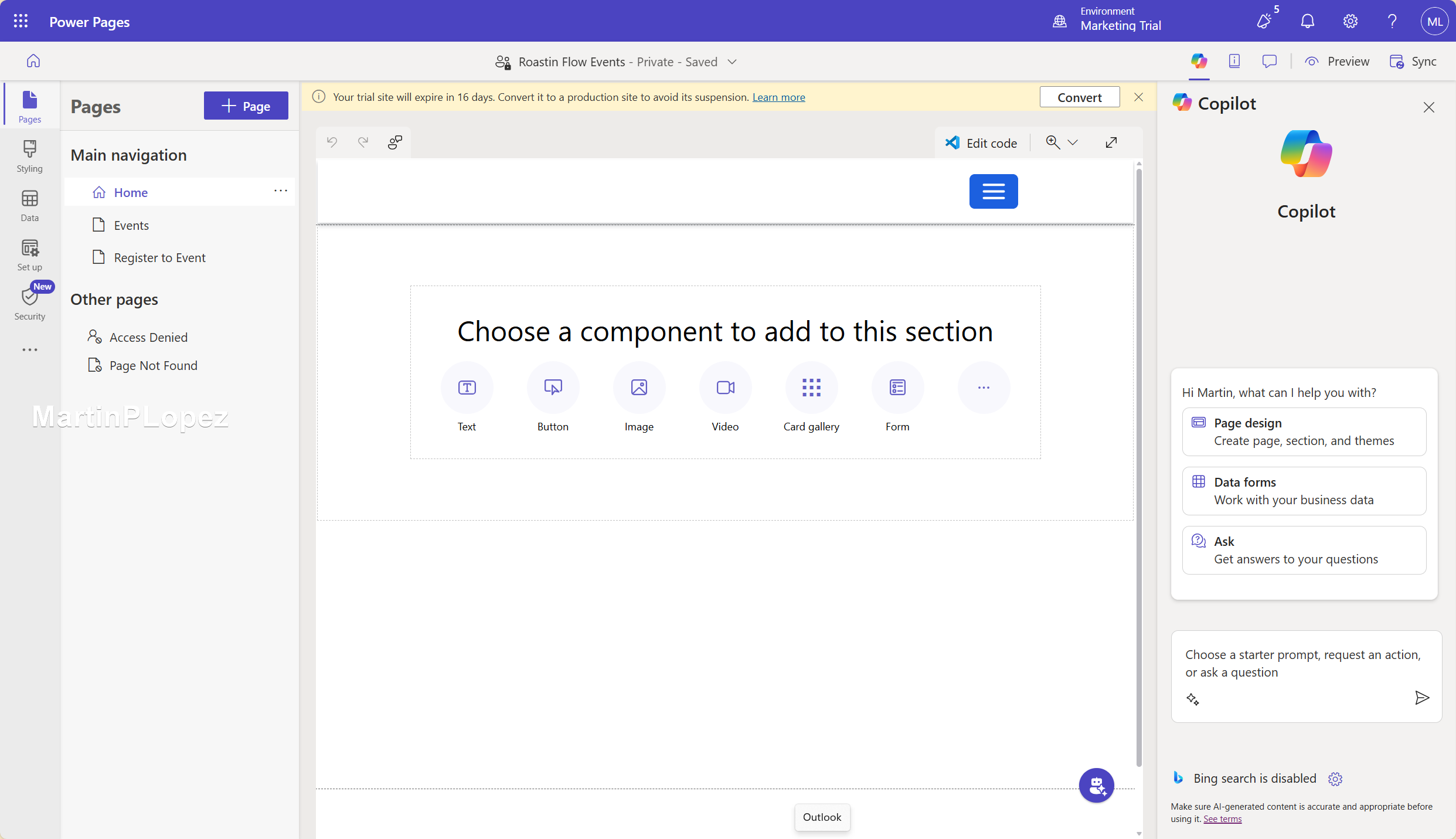
Task: Open the Security workspace
Action: [29, 303]
